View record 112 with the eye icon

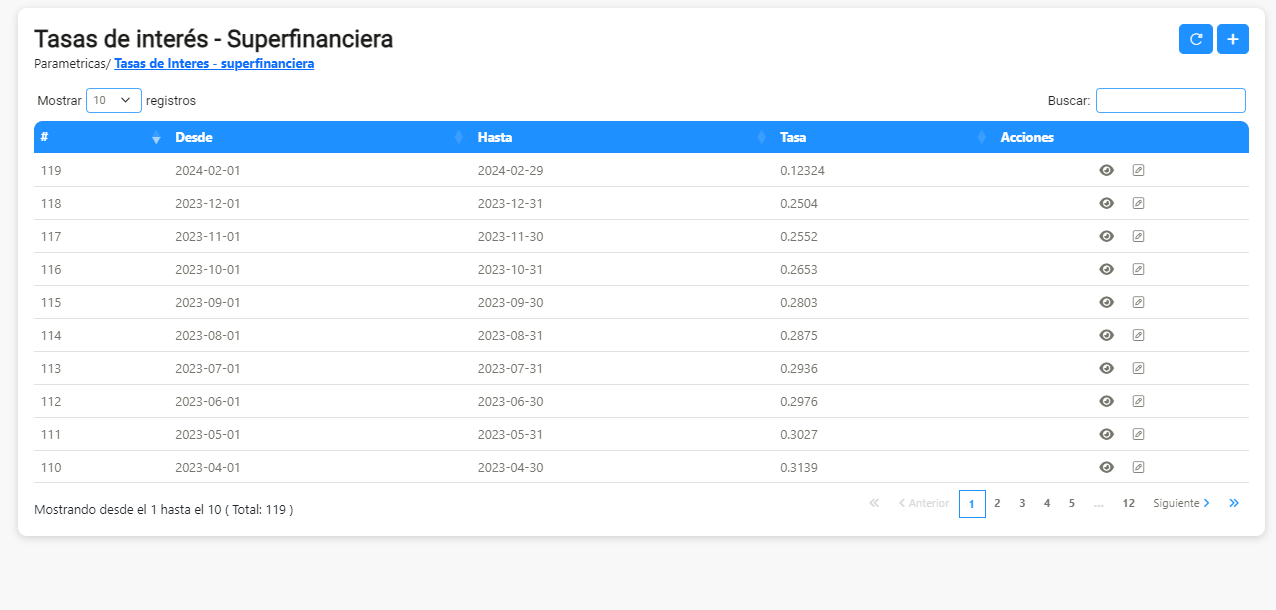click(1106, 401)
